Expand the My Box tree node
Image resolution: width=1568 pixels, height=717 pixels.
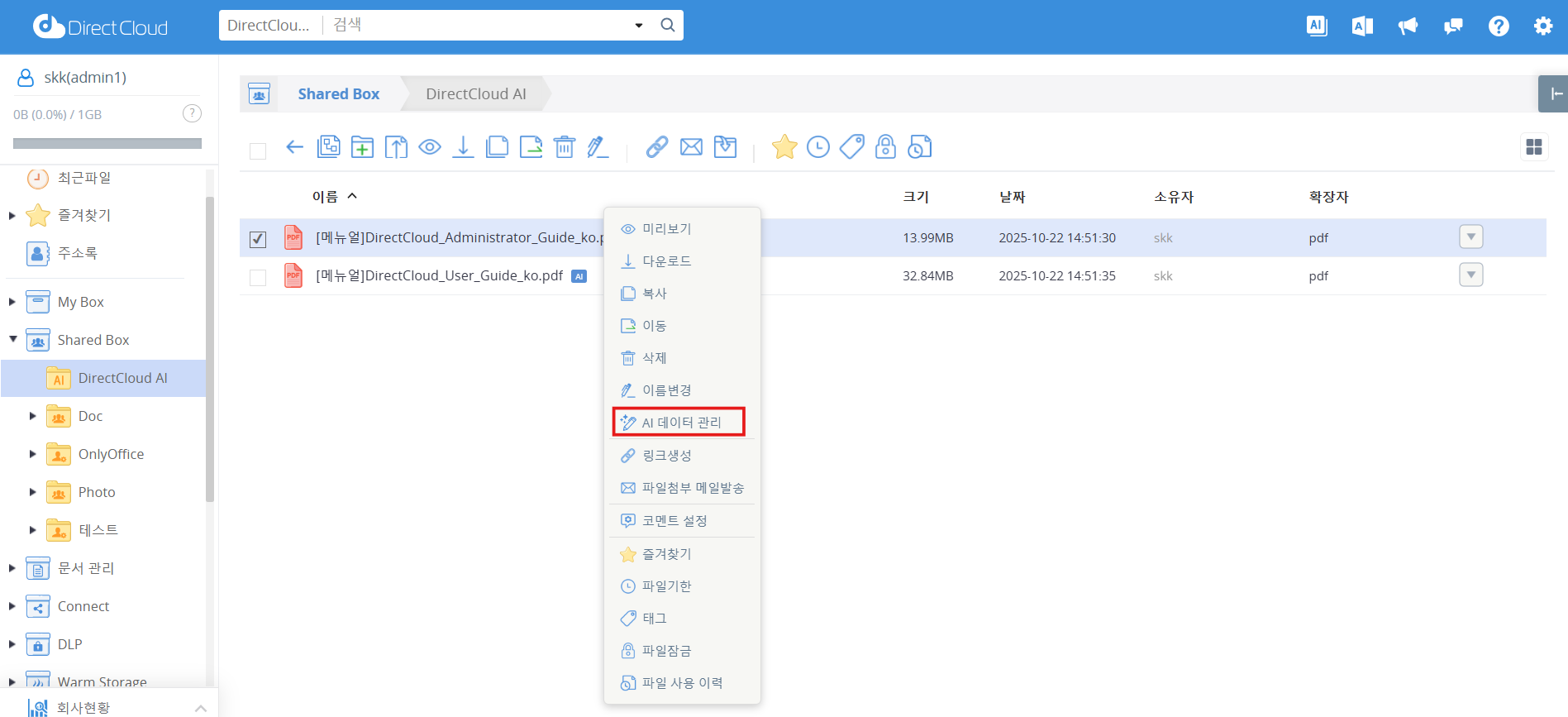pyautogui.click(x=12, y=302)
